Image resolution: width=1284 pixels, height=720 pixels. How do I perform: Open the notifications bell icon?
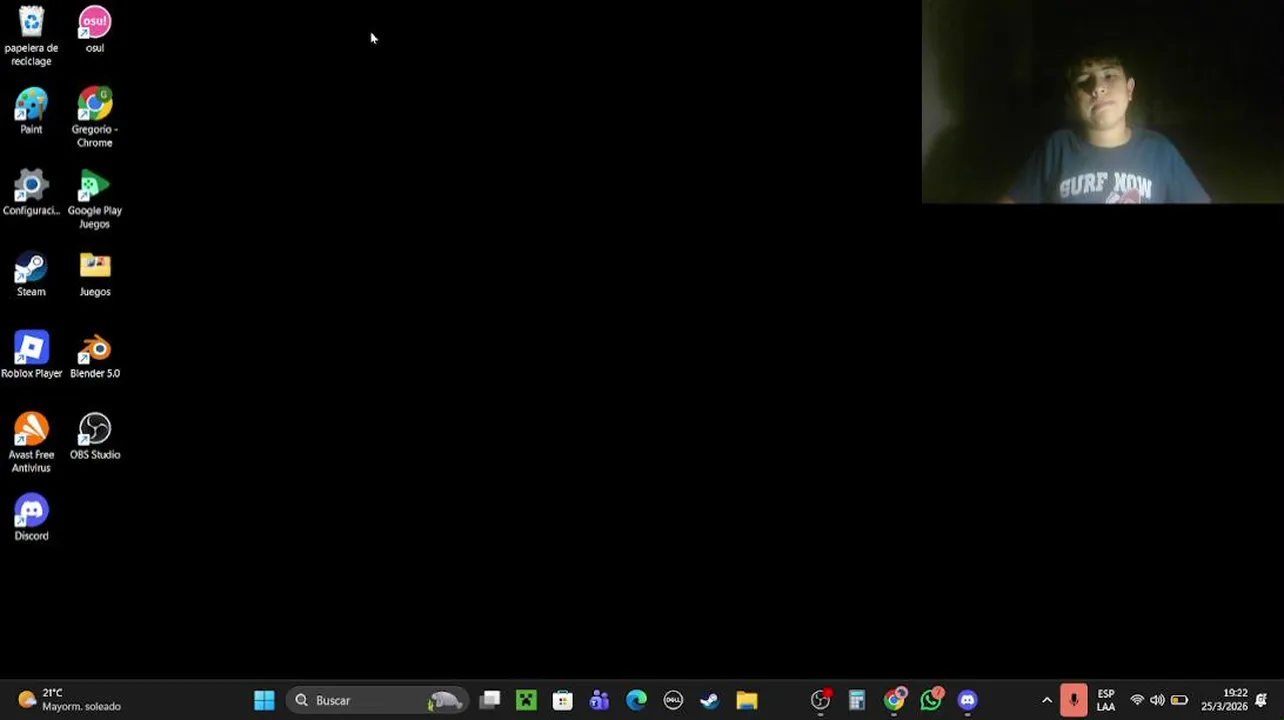pyautogui.click(x=1262, y=700)
